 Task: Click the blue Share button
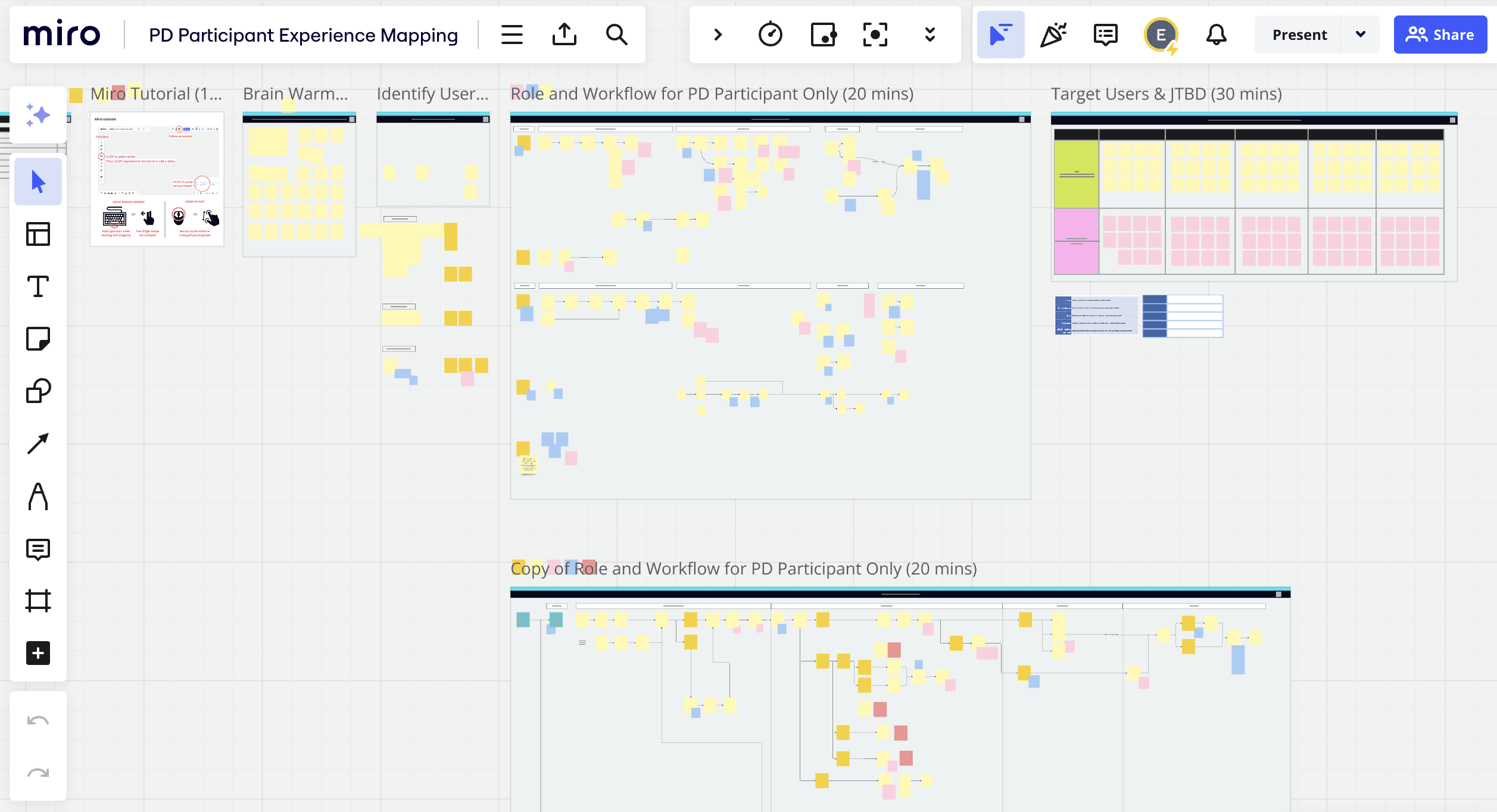click(1439, 35)
